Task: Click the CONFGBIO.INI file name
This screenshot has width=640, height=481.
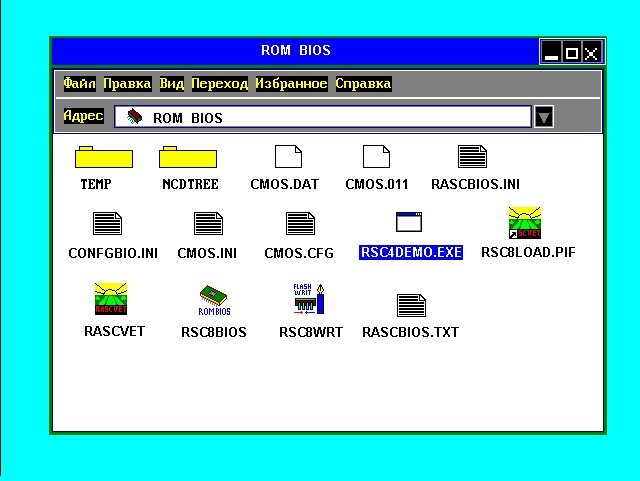Action: click(x=113, y=253)
